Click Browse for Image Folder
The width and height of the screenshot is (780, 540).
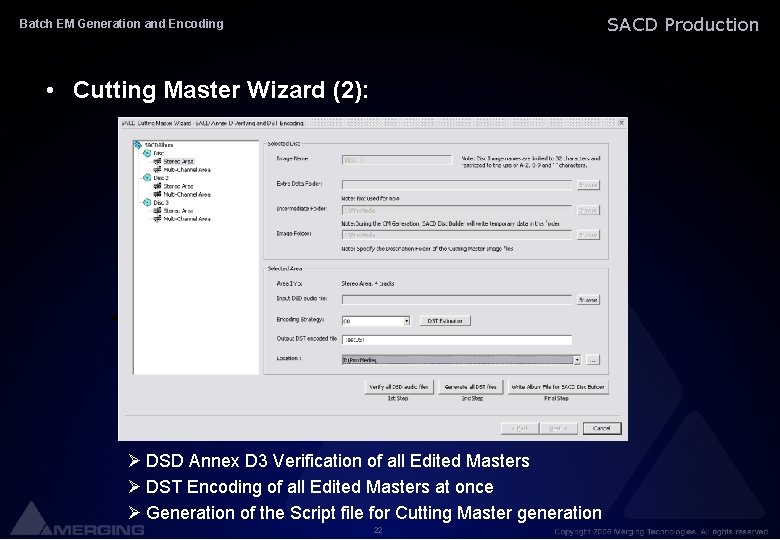point(588,235)
